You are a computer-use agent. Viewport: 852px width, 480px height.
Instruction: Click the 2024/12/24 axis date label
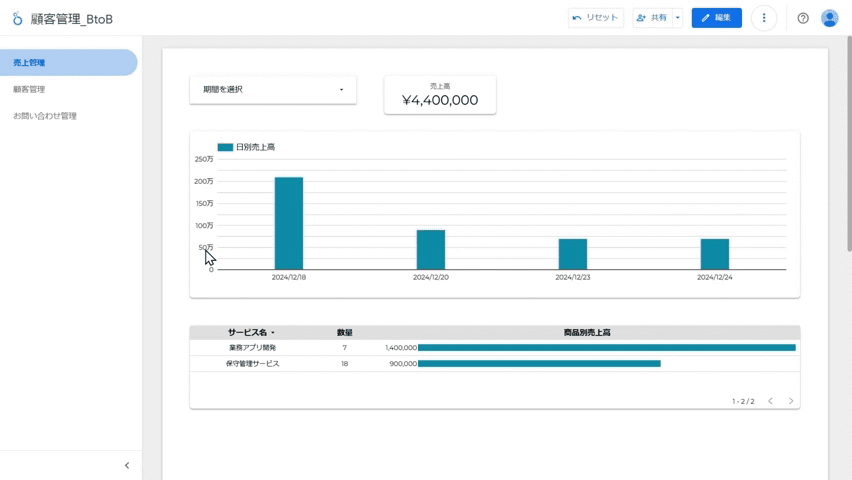[715, 277]
